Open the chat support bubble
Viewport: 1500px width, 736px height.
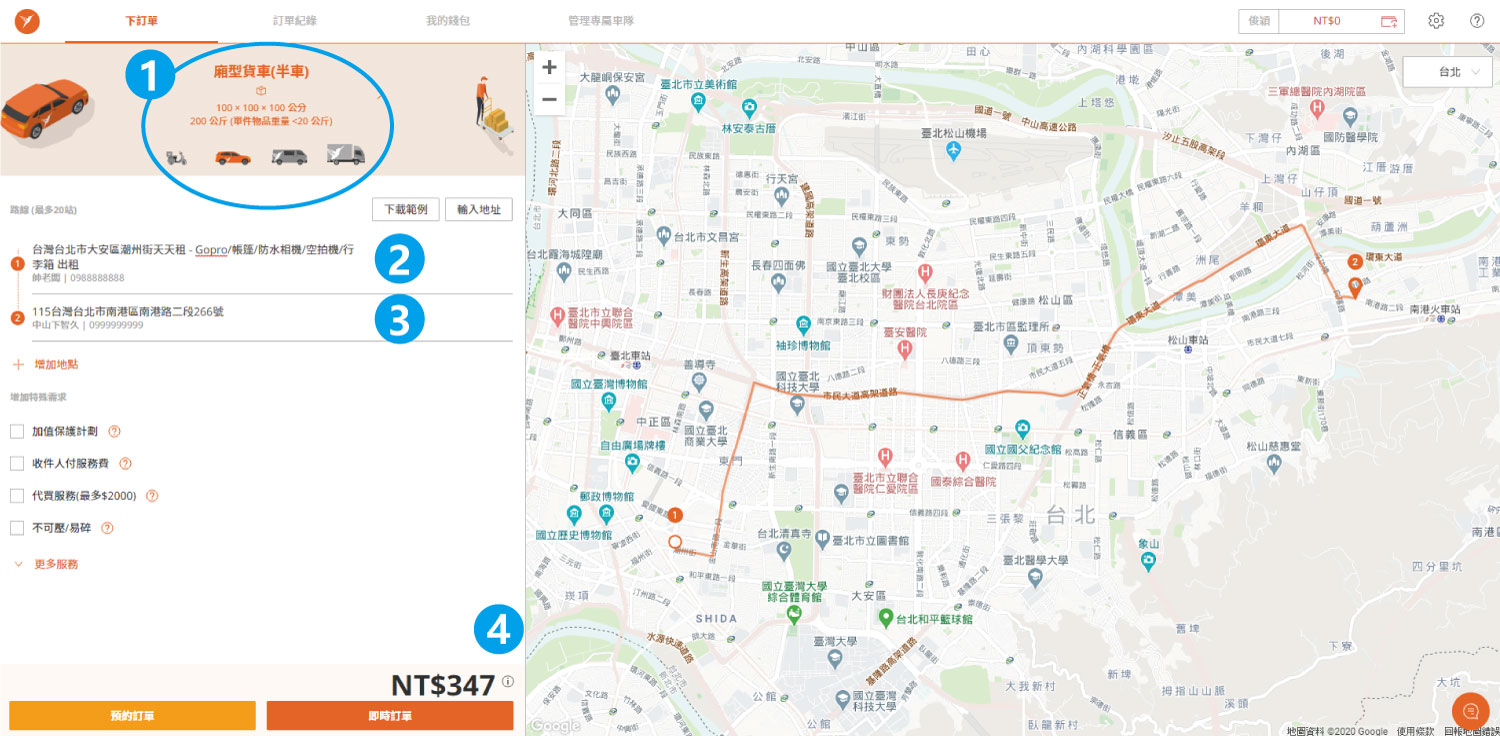1469,710
